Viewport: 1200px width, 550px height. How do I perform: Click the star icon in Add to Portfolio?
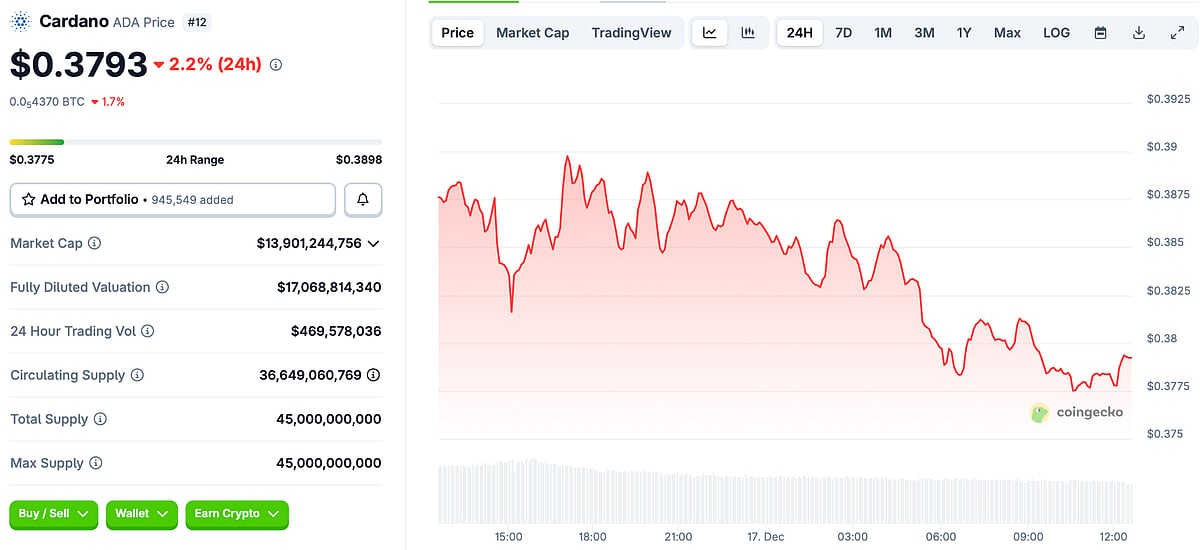coord(28,199)
